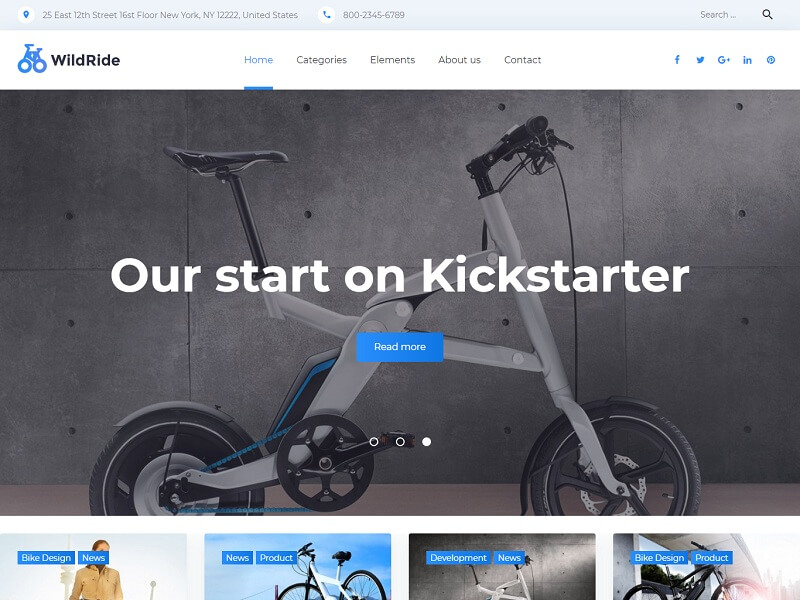Click the Bike Design tag on first post

point(46,558)
